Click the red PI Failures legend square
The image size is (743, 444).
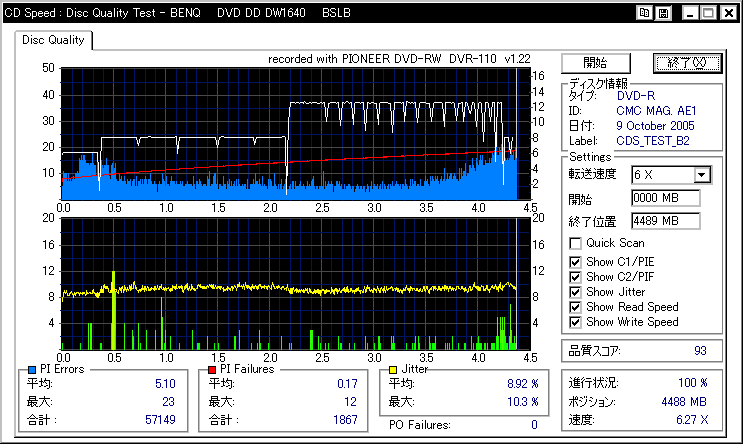click(x=212, y=369)
